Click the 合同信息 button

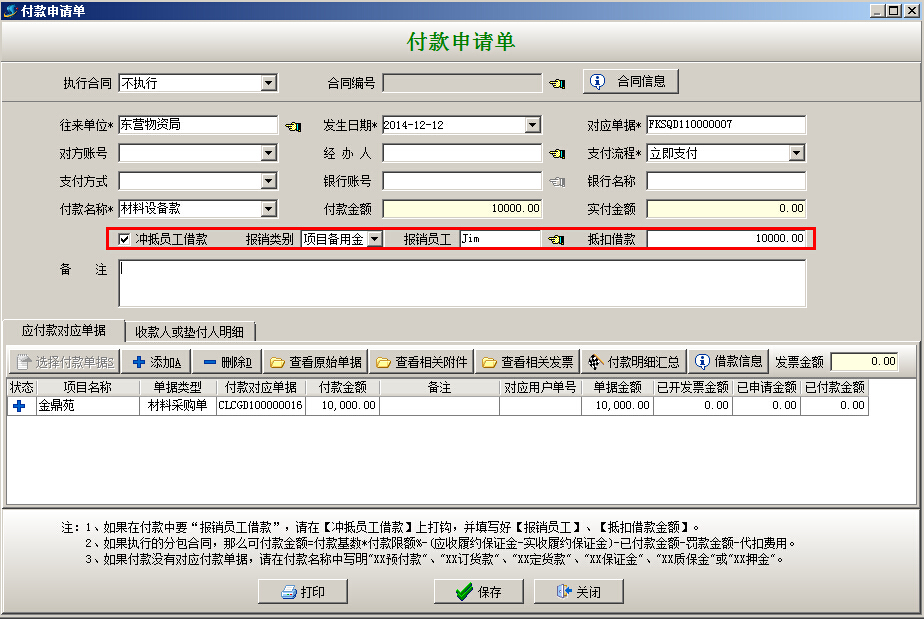(x=630, y=81)
